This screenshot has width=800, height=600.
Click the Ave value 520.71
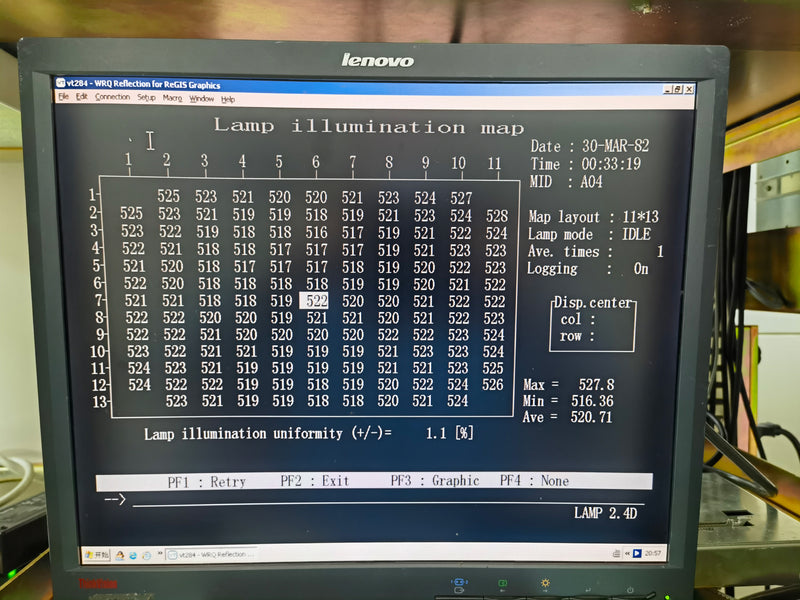(x=591, y=417)
